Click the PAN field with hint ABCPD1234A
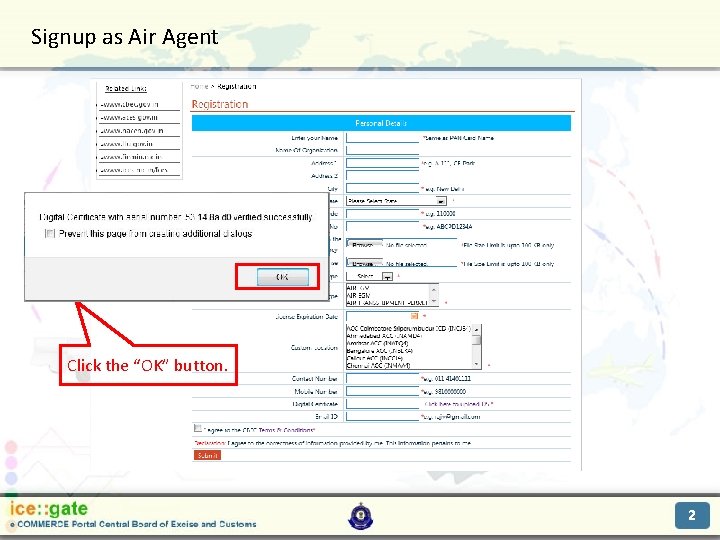Screen dimensions: 720x540 [382, 226]
